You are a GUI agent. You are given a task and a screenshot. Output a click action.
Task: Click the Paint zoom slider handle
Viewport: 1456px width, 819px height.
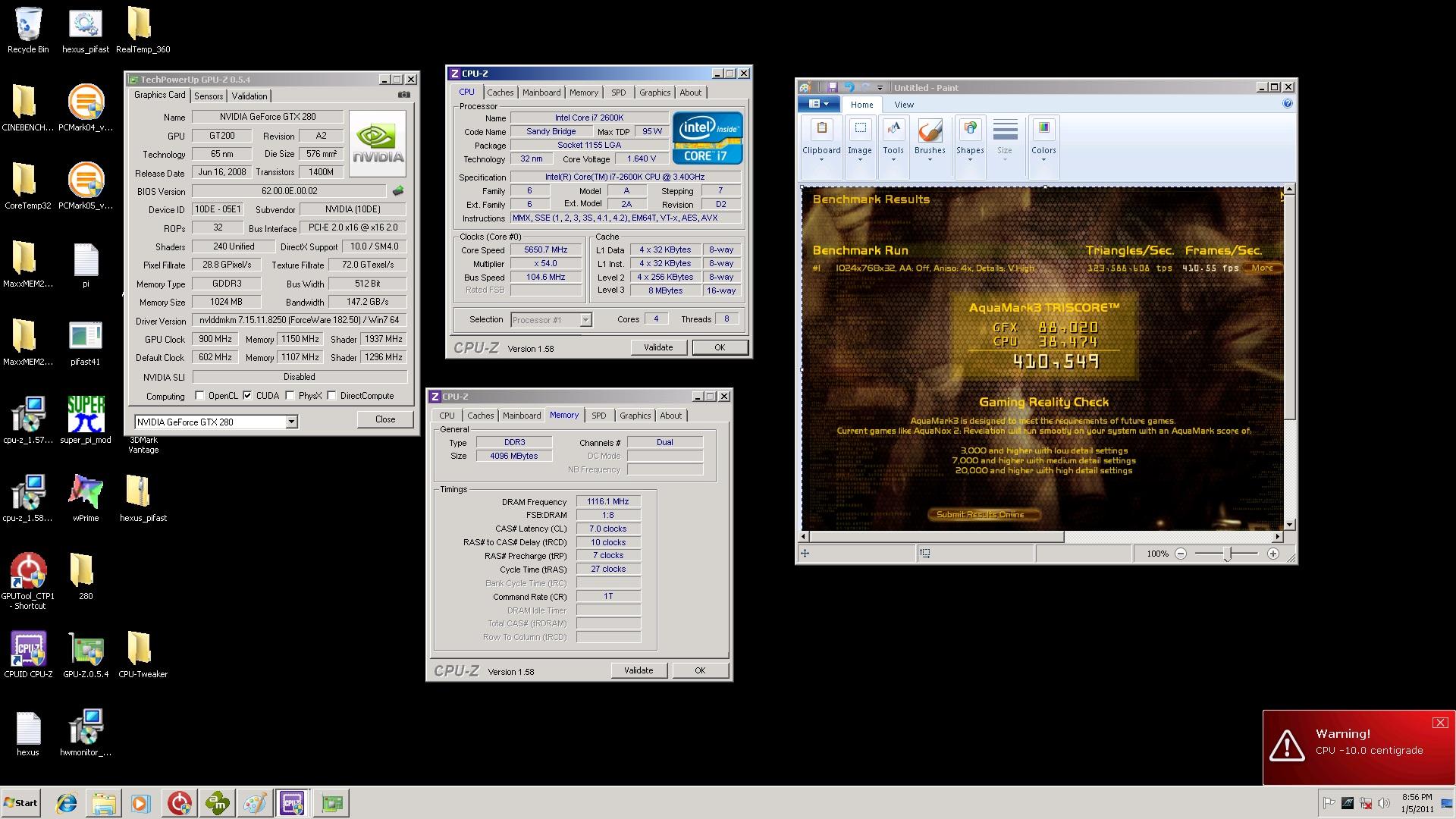tap(1227, 554)
